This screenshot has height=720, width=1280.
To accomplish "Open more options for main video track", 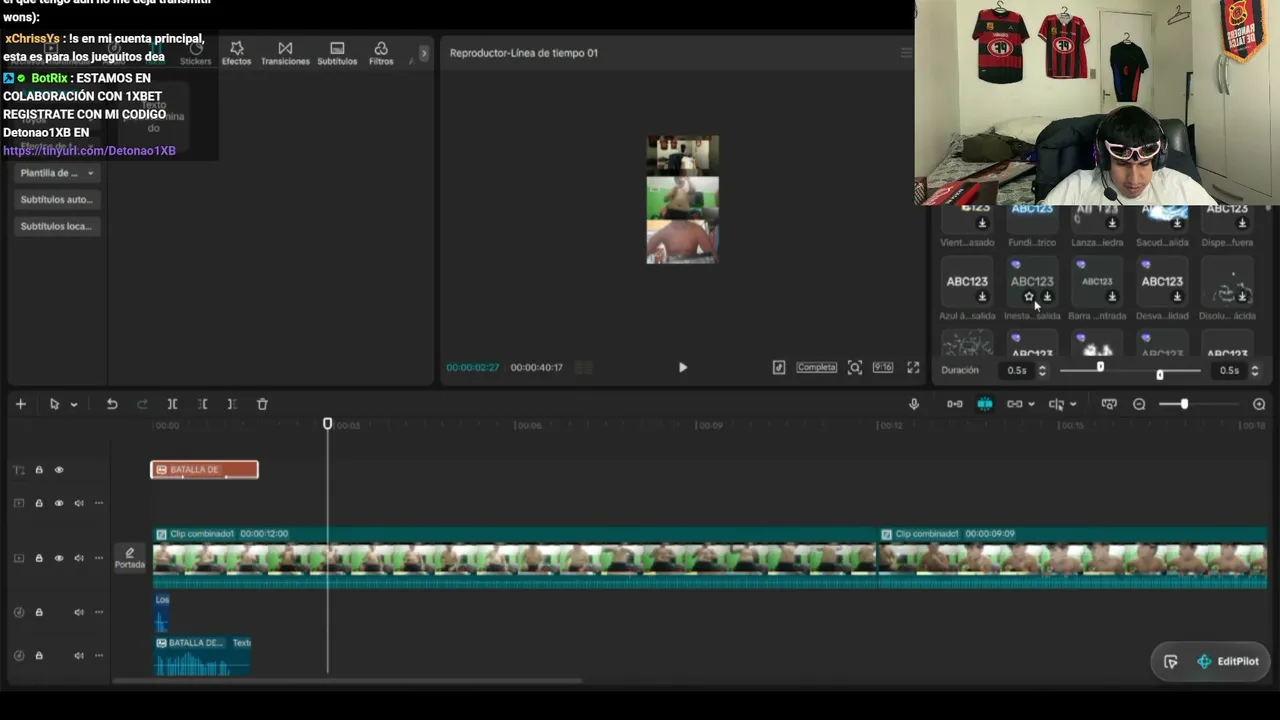I will pos(99,558).
